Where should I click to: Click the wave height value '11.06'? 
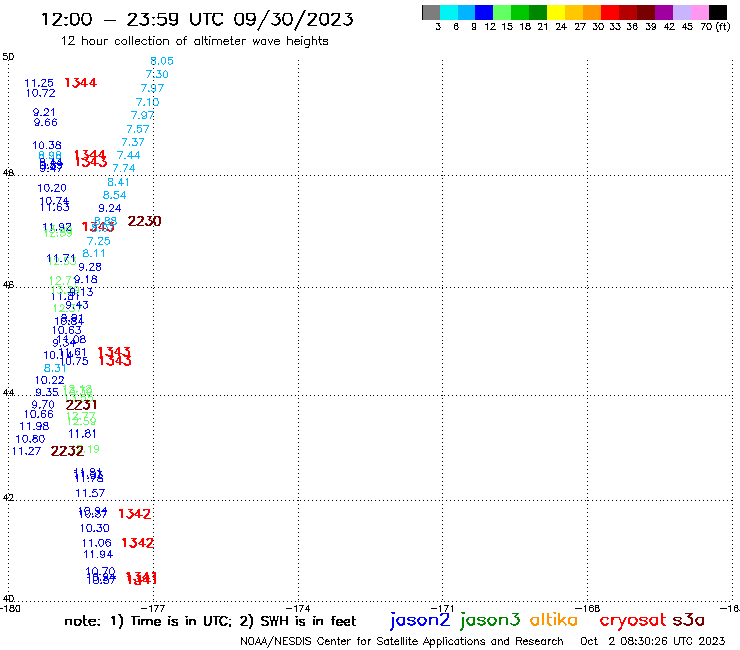[97, 543]
